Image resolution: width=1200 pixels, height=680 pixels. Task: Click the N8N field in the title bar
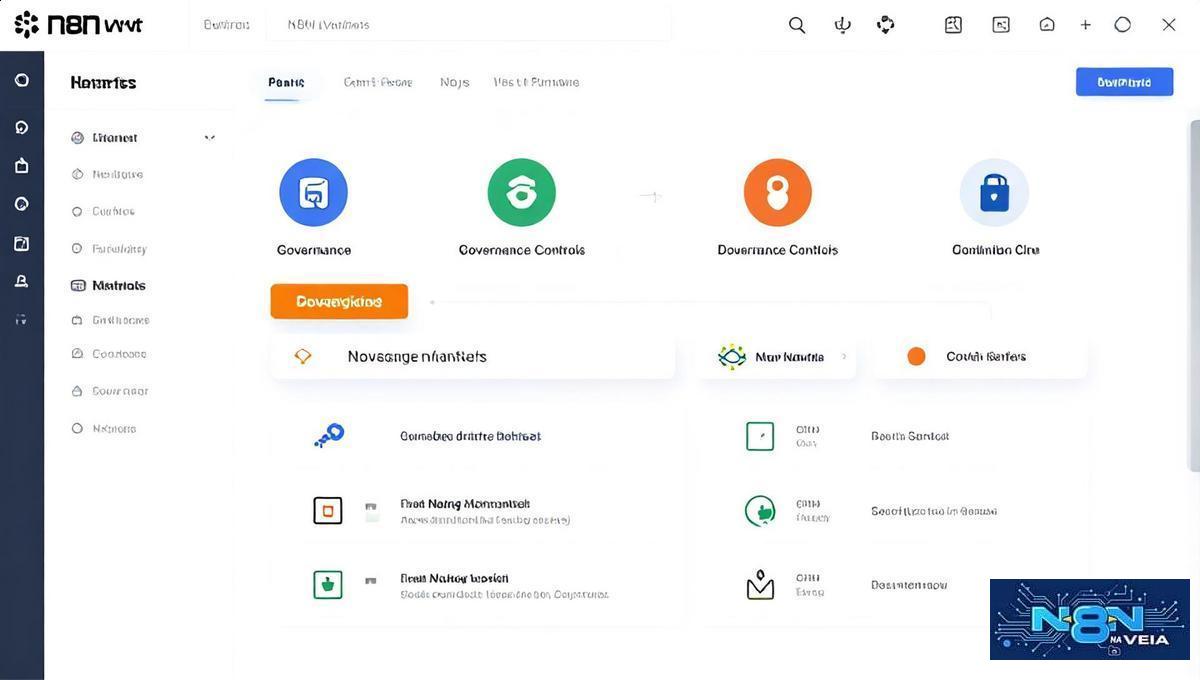point(469,25)
